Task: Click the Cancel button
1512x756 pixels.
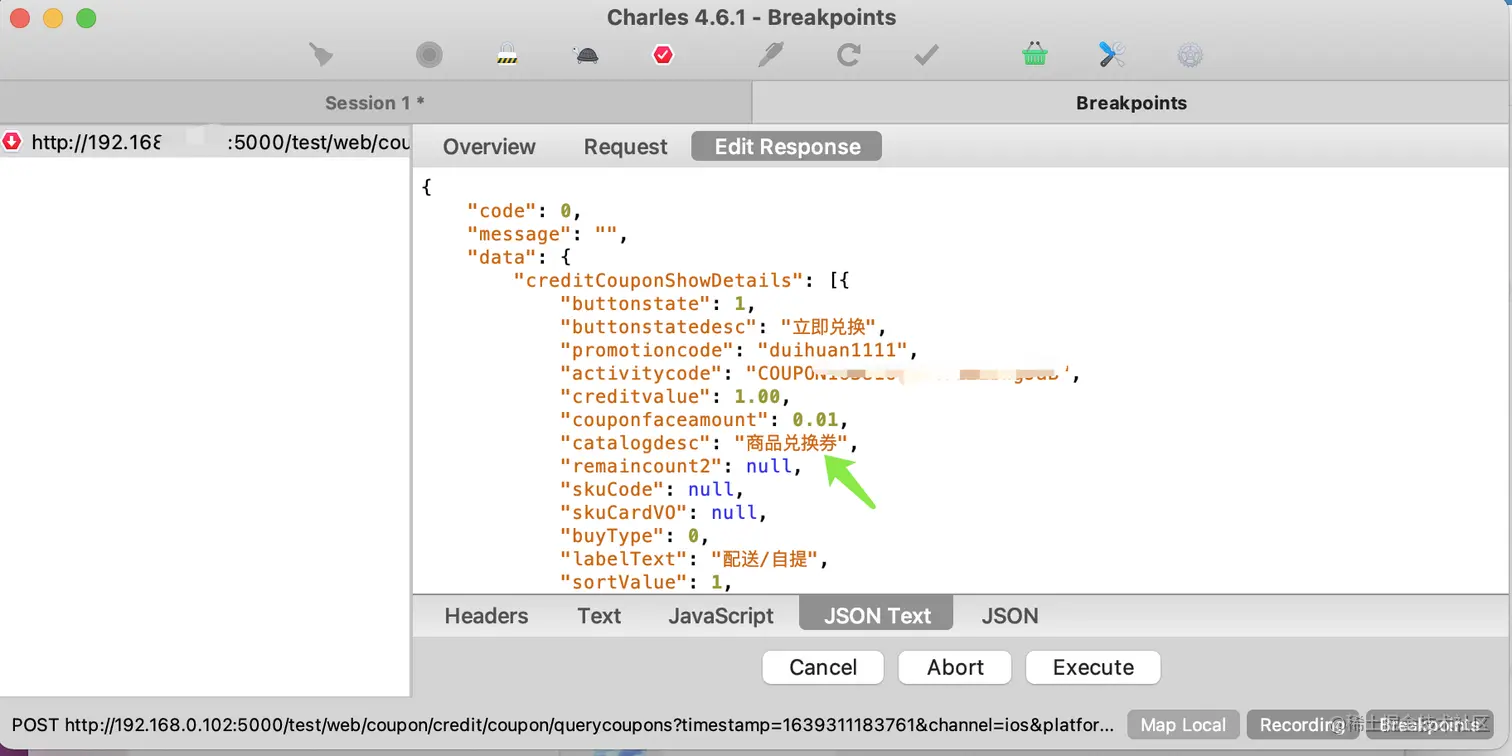Action: (823, 668)
